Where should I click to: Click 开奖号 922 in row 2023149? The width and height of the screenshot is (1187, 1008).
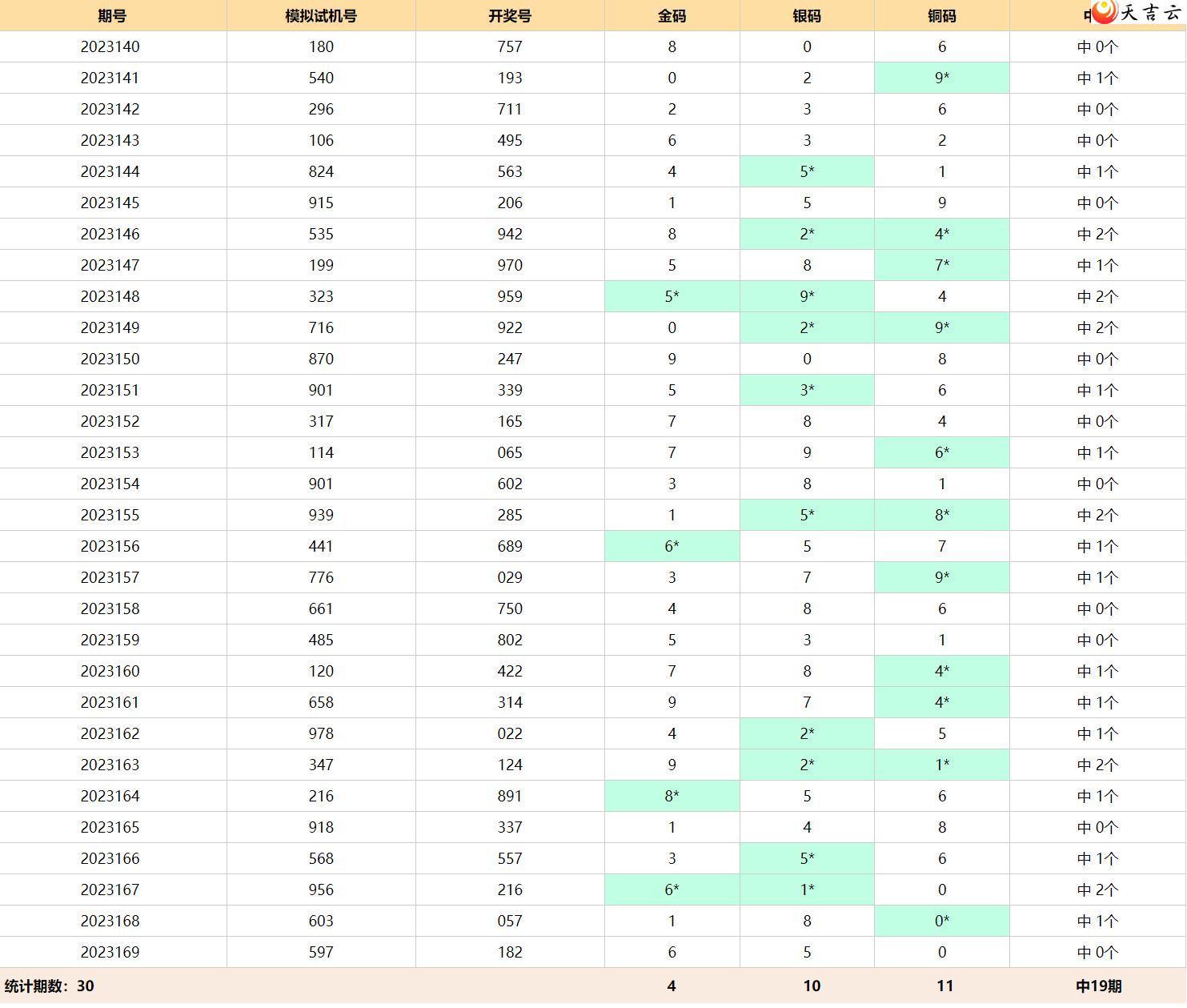coord(510,328)
